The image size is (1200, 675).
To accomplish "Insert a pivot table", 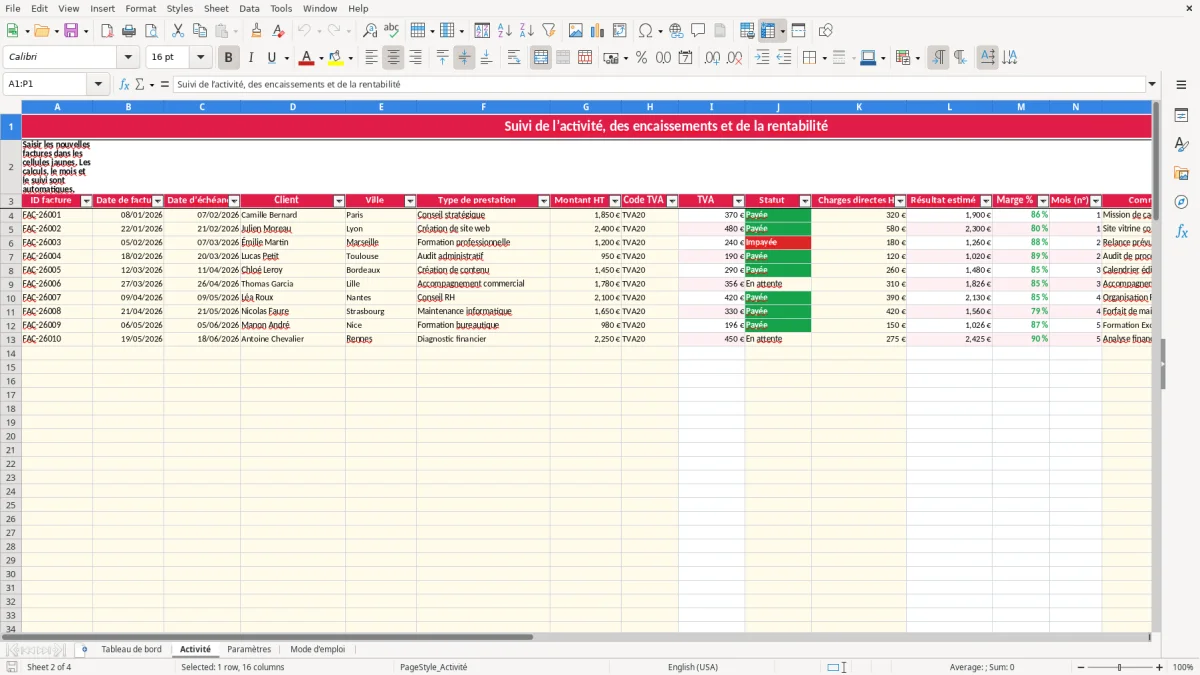I will click(x=620, y=31).
